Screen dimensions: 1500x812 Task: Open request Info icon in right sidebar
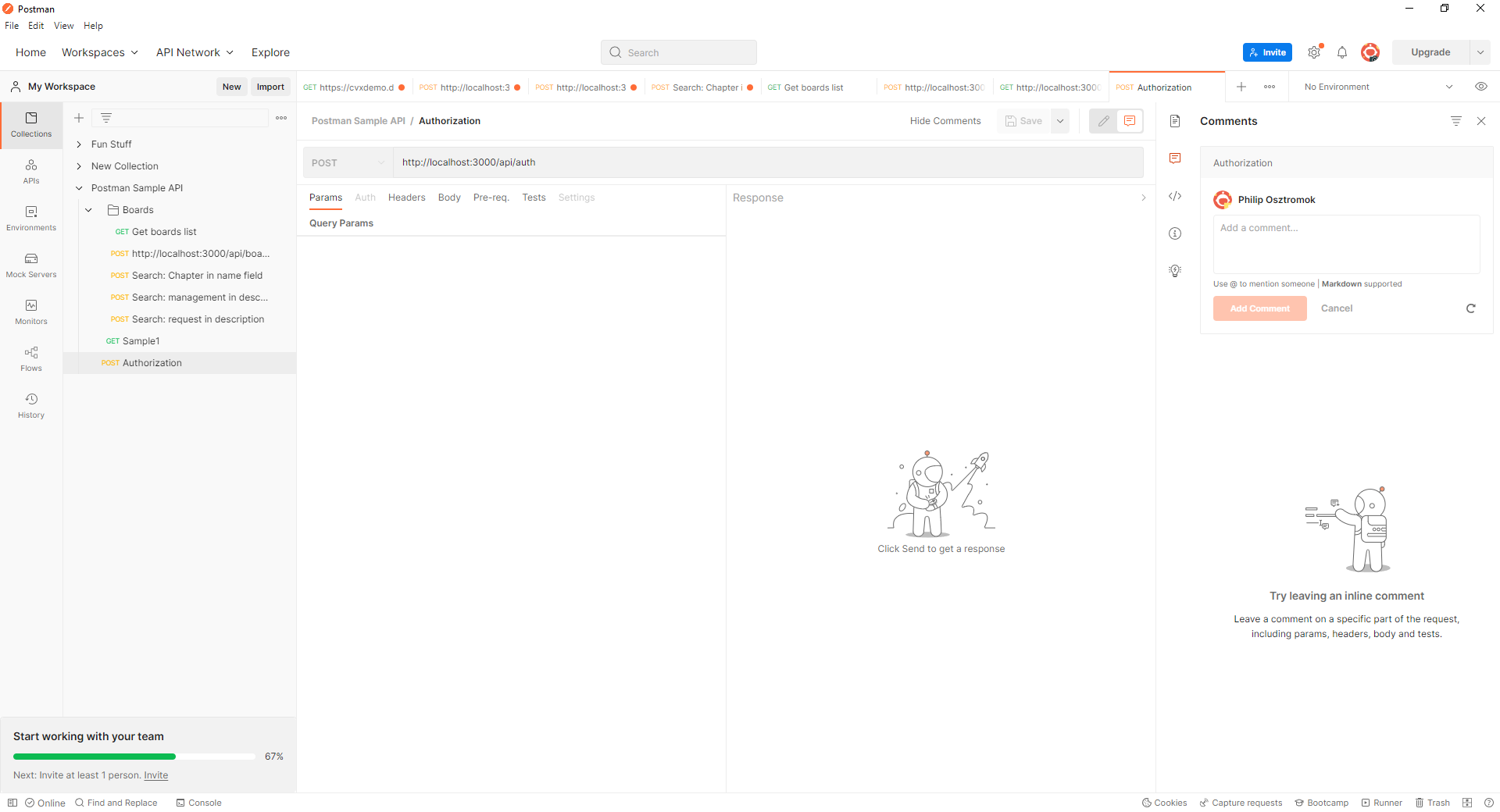[x=1175, y=233]
